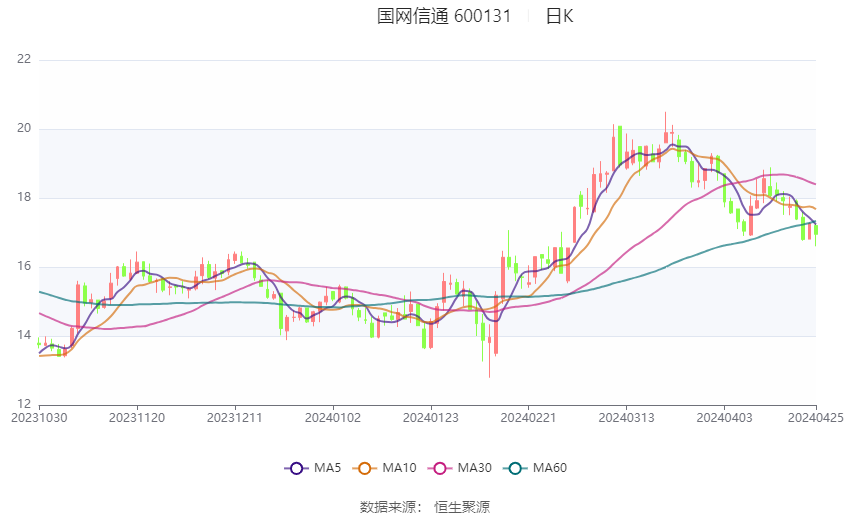Hide the MA10 line via its label
The image size is (850, 517).
click(x=399, y=468)
